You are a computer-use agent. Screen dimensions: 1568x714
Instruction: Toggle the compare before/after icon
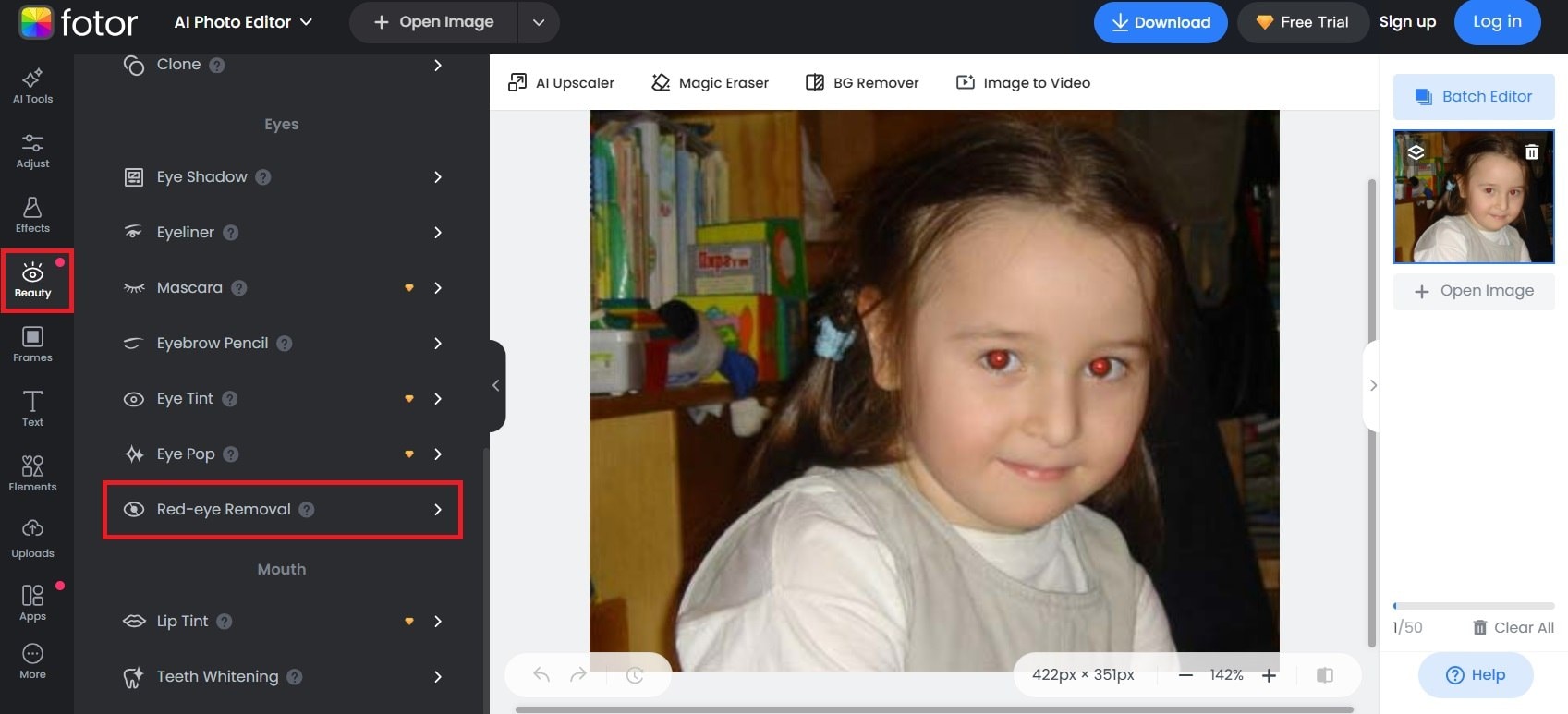[x=1325, y=675]
